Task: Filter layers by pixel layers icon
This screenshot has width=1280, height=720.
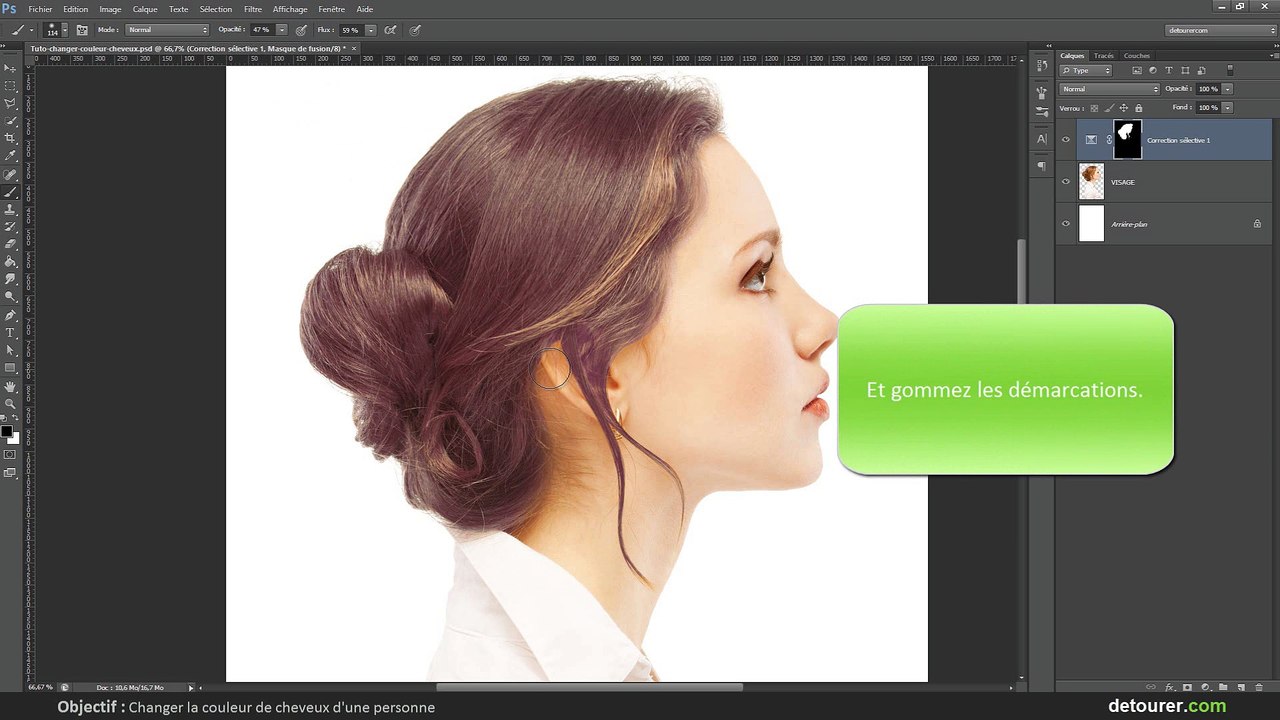Action: (1138, 71)
